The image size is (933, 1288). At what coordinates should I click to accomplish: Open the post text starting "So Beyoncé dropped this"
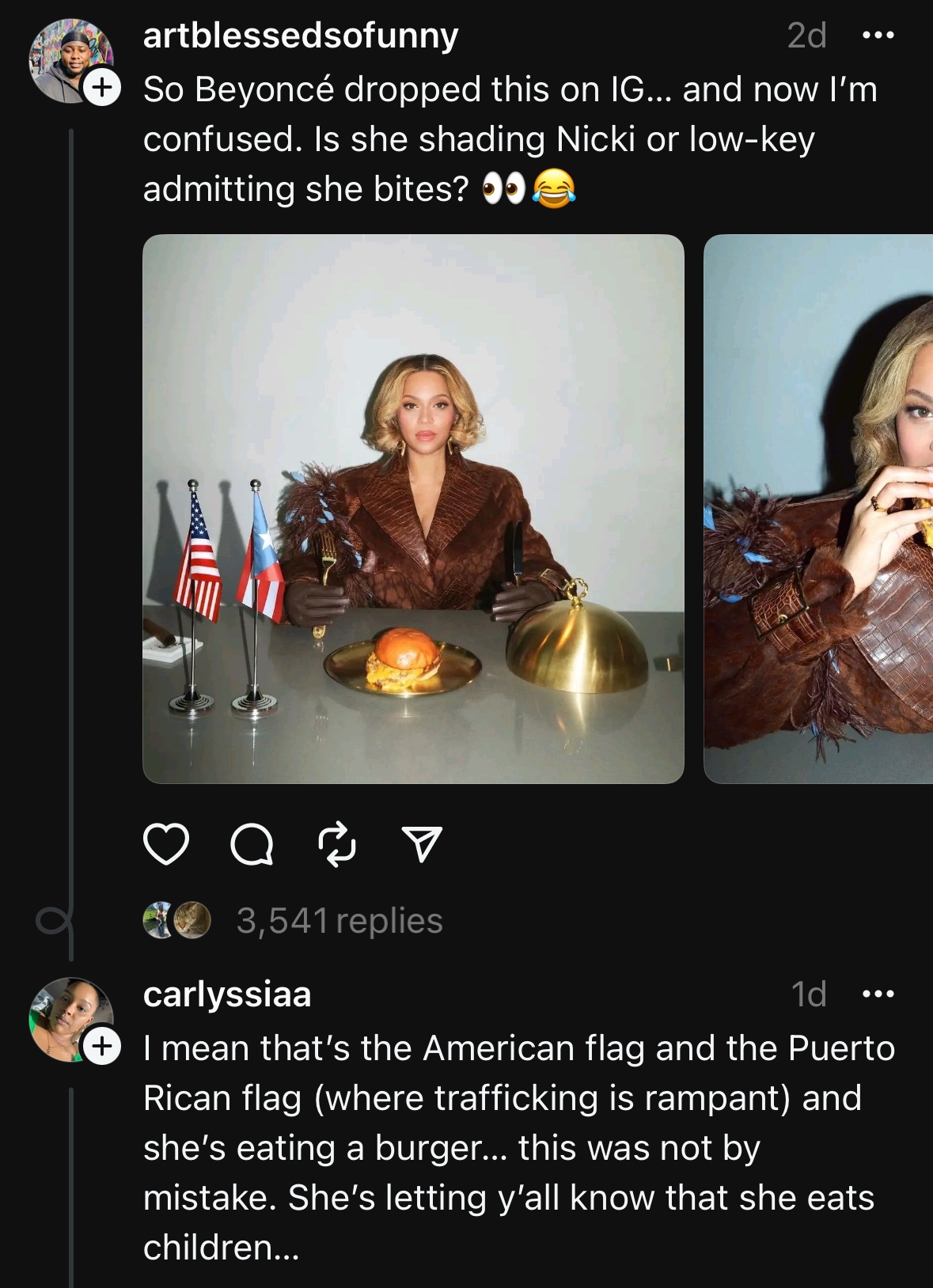511,139
